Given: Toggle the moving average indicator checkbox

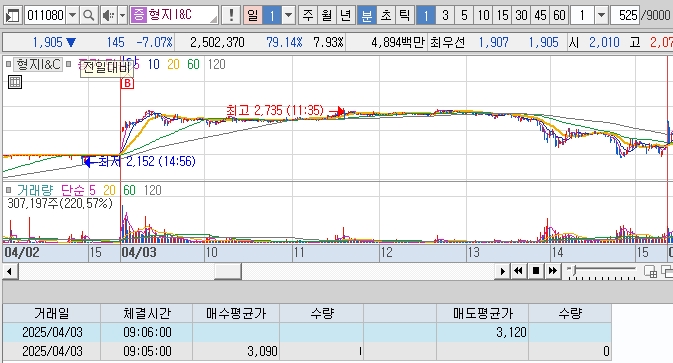Looking at the screenshot, I should click(x=68, y=64).
